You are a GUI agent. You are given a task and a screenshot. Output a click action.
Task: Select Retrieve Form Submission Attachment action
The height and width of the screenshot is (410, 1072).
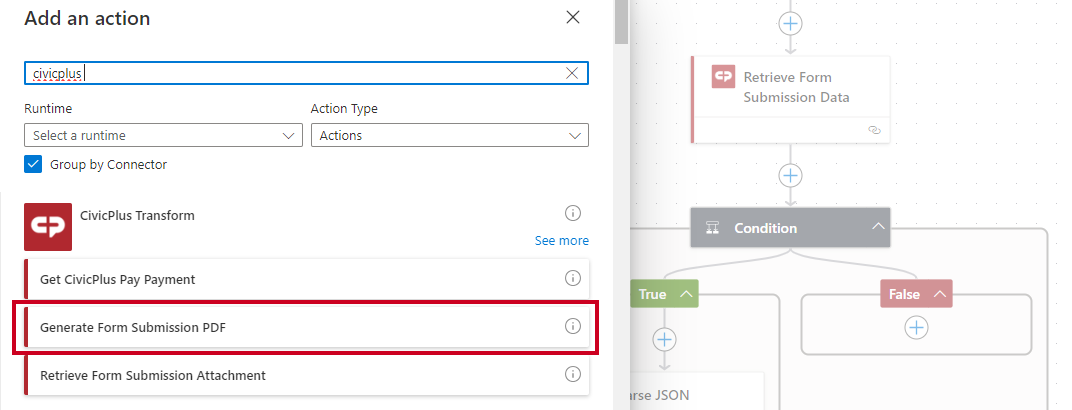pyautogui.click(x=306, y=375)
